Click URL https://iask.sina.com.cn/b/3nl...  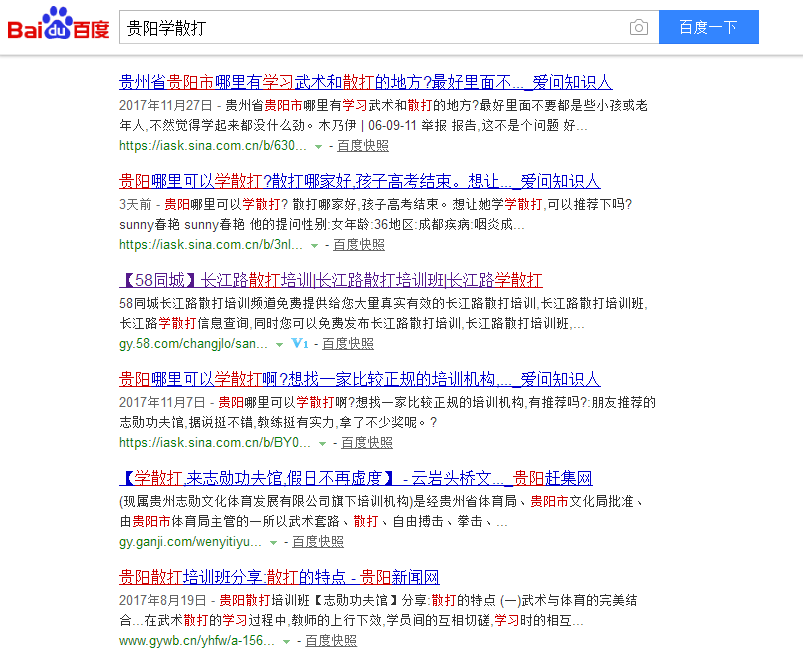[210, 245]
